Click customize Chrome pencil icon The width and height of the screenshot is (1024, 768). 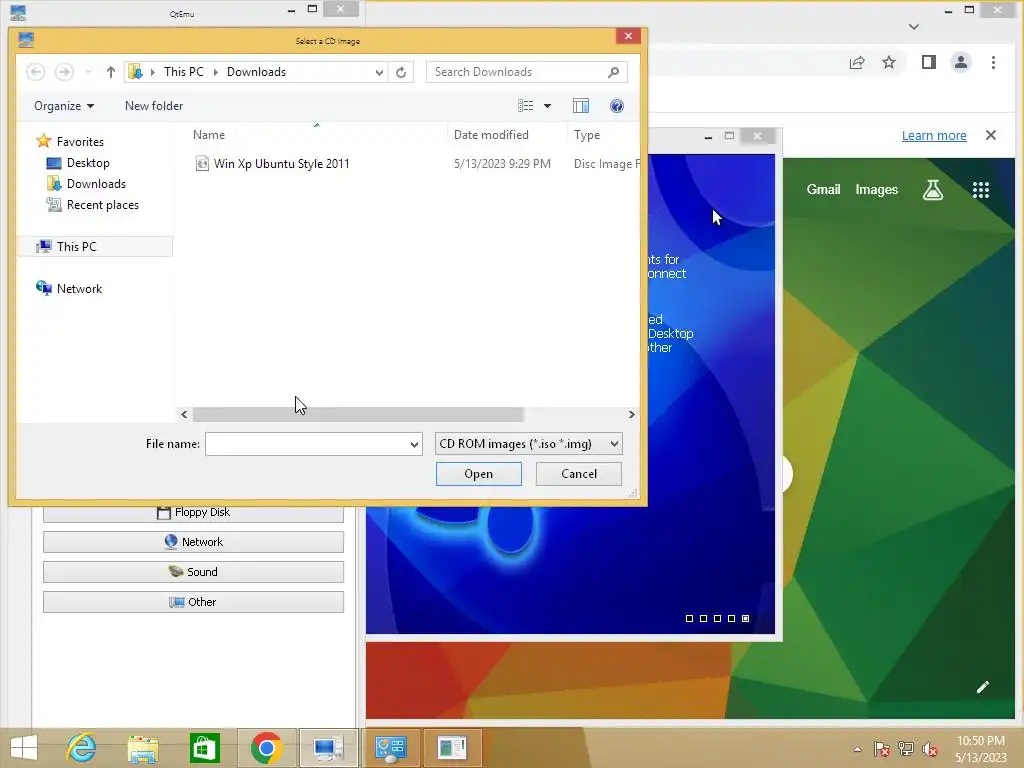[983, 686]
